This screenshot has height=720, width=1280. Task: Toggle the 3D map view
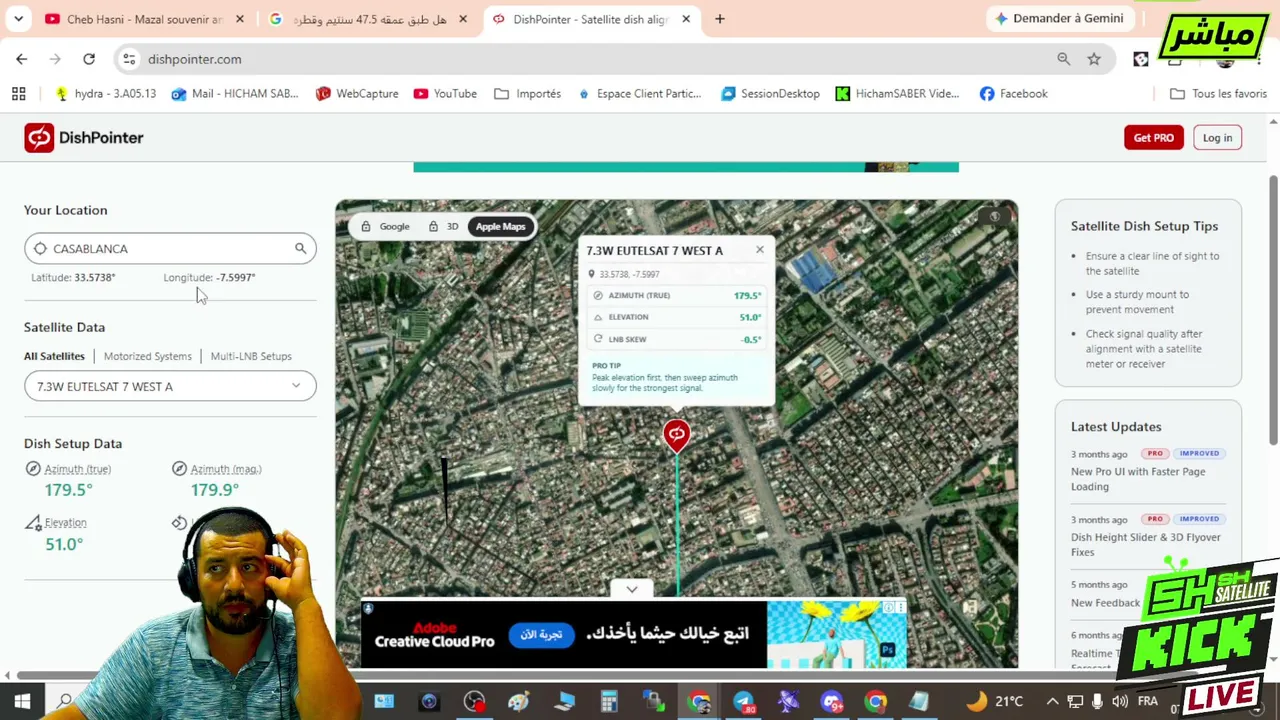[443, 227]
